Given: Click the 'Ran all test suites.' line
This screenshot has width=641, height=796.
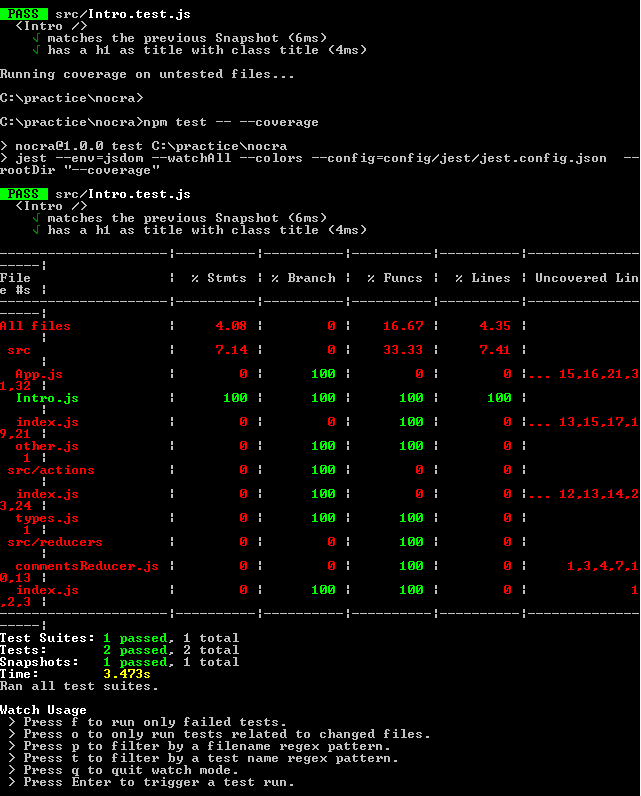Looking at the screenshot, I should (x=79, y=686).
